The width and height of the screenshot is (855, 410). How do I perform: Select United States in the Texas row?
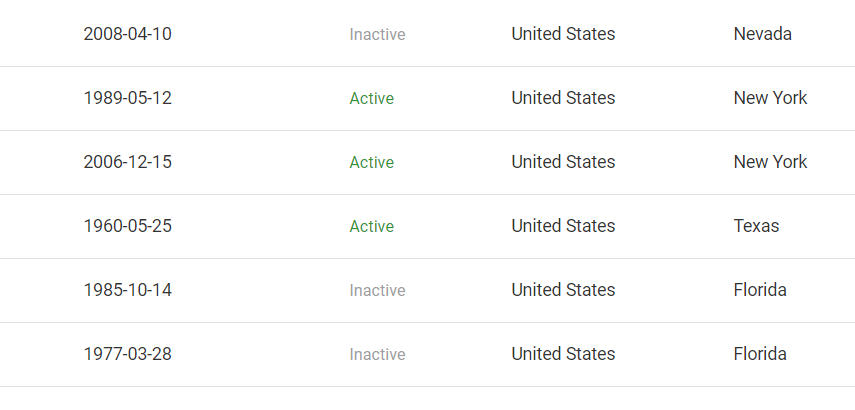click(x=563, y=226)
